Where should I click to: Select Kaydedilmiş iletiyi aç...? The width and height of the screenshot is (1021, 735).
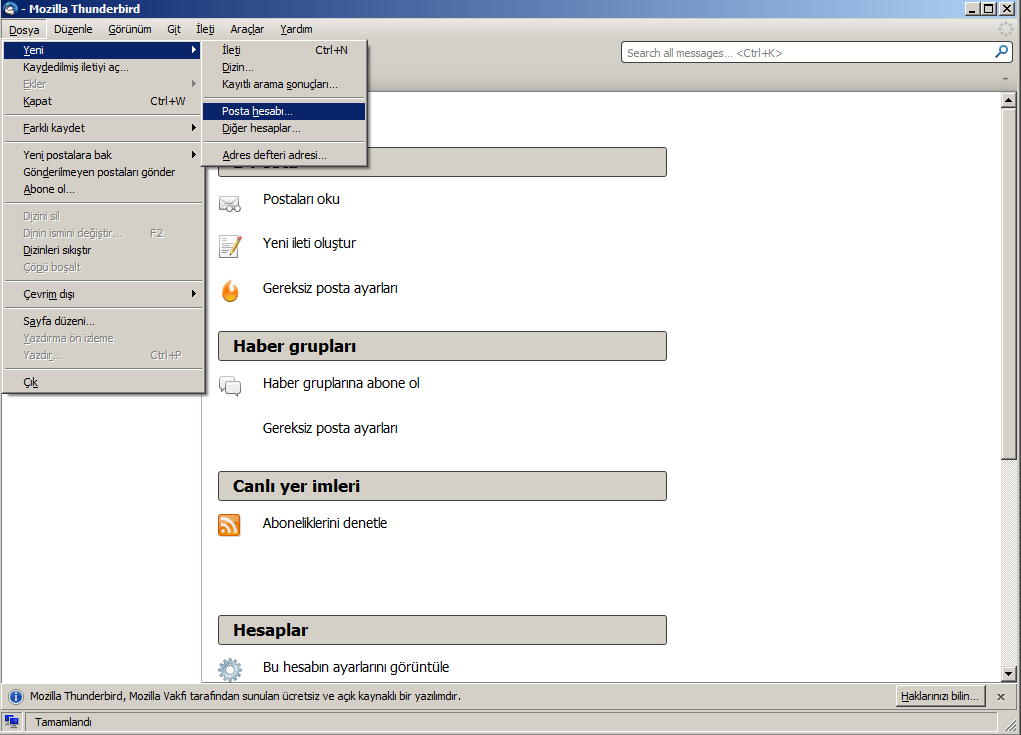(102, 67)
